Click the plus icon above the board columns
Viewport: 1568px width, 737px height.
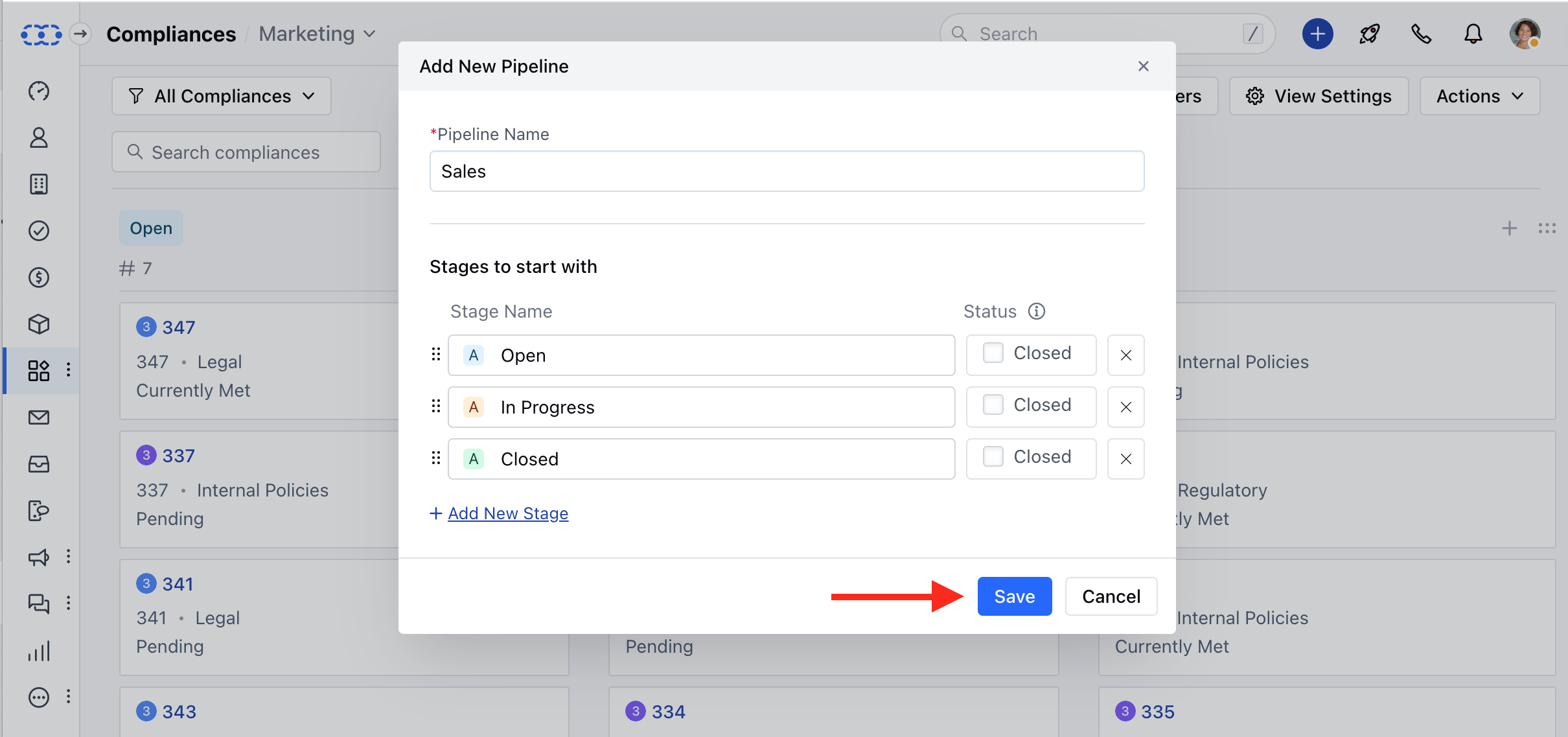point(1510,228)
